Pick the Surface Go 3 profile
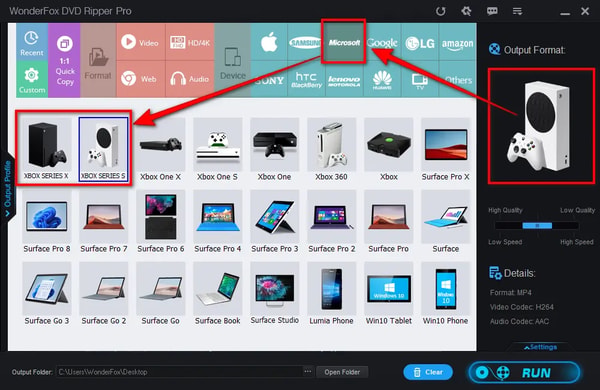 click(x=47, y=294)
